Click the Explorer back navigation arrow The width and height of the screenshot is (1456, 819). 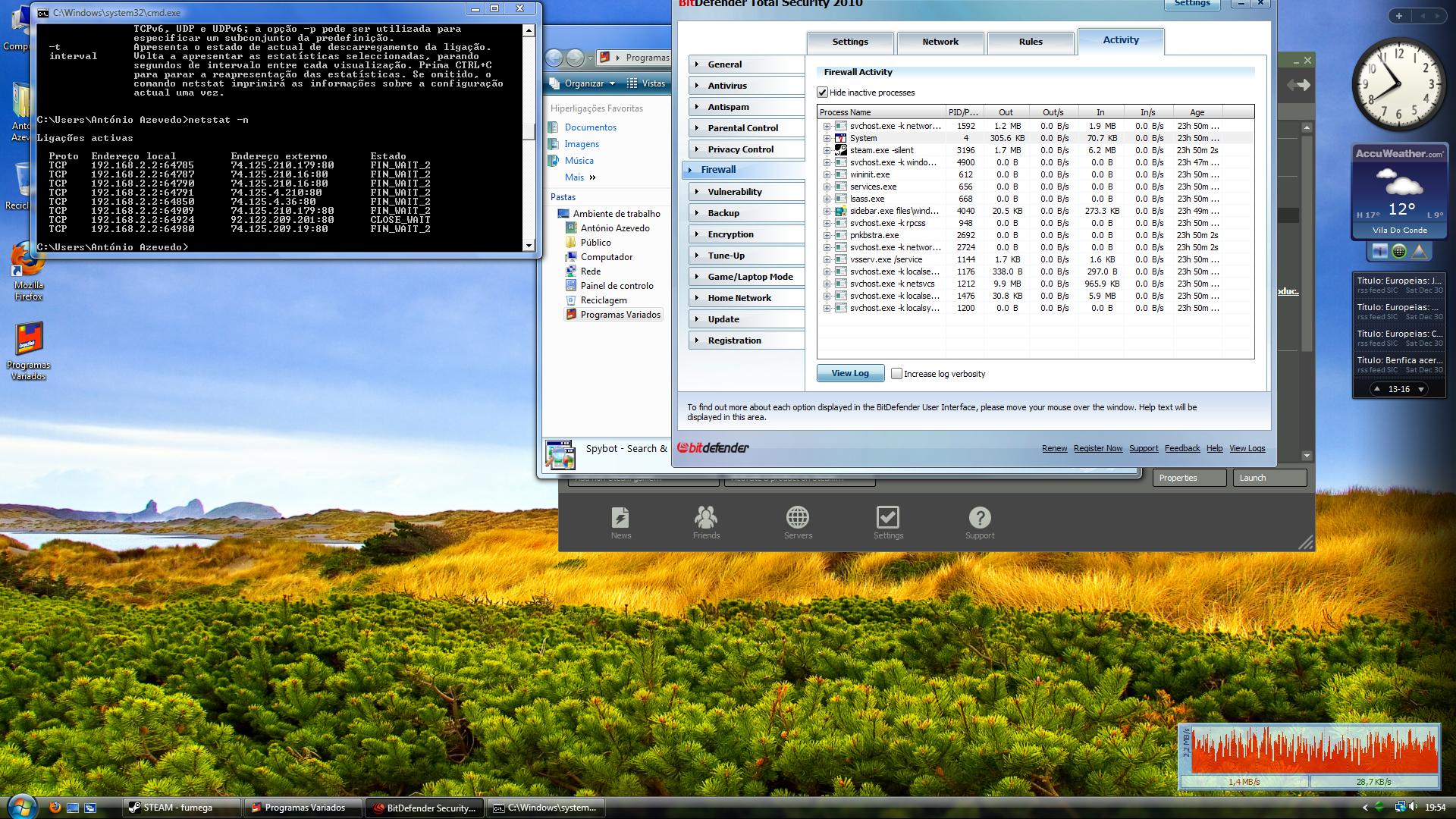pyautogui.click(x=555, y=58)
